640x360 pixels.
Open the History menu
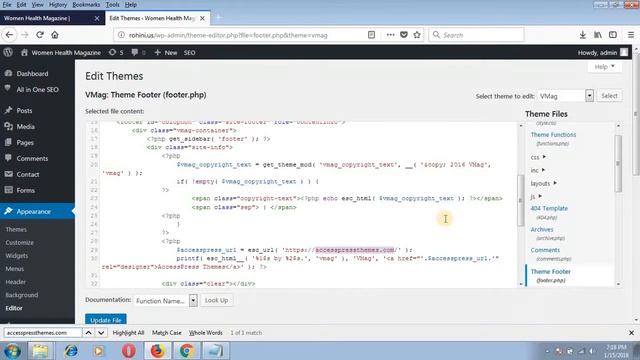pyautogui.click(x=58, y=4)
